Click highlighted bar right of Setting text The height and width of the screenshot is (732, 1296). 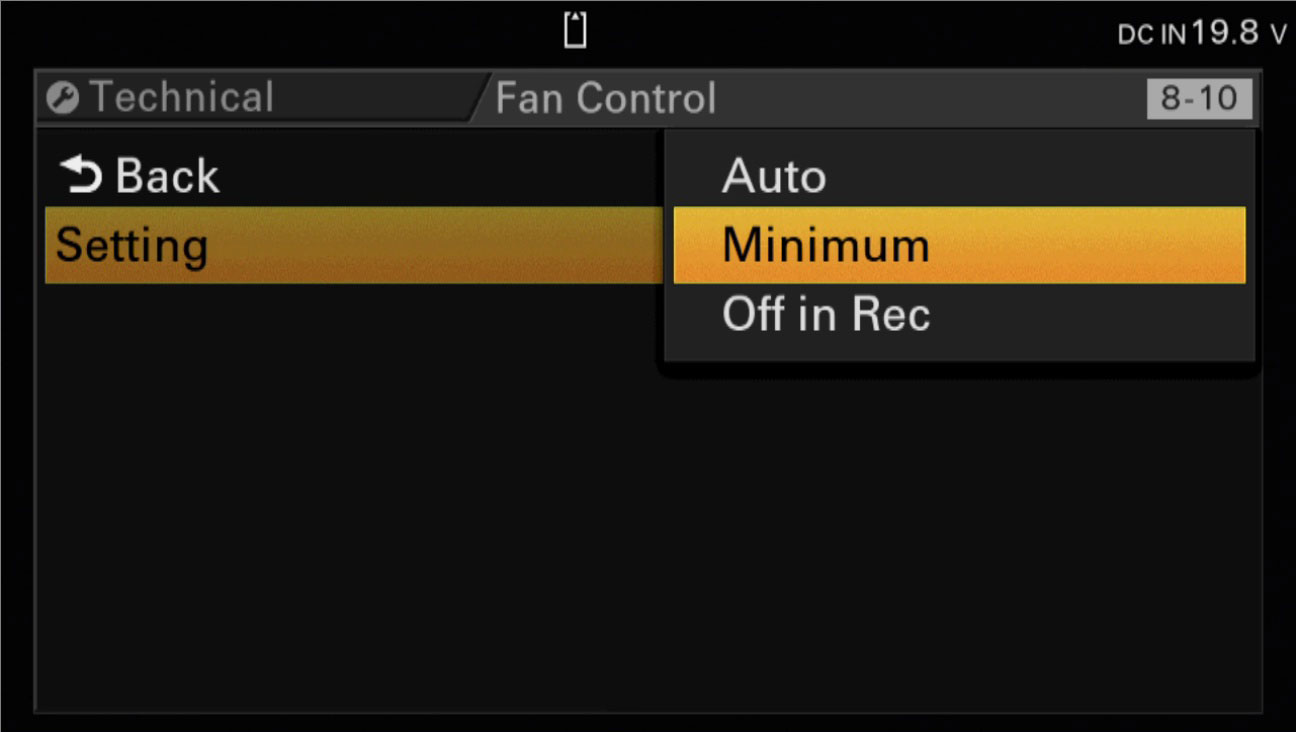(435, 245)
